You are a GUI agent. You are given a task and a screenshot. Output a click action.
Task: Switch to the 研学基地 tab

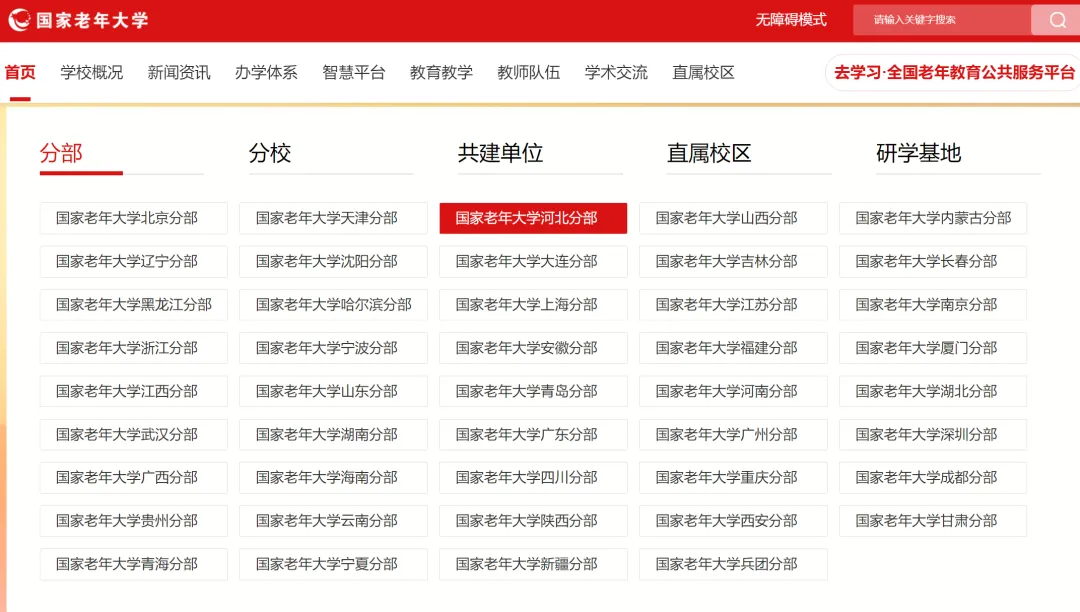[x=919, y=153]
